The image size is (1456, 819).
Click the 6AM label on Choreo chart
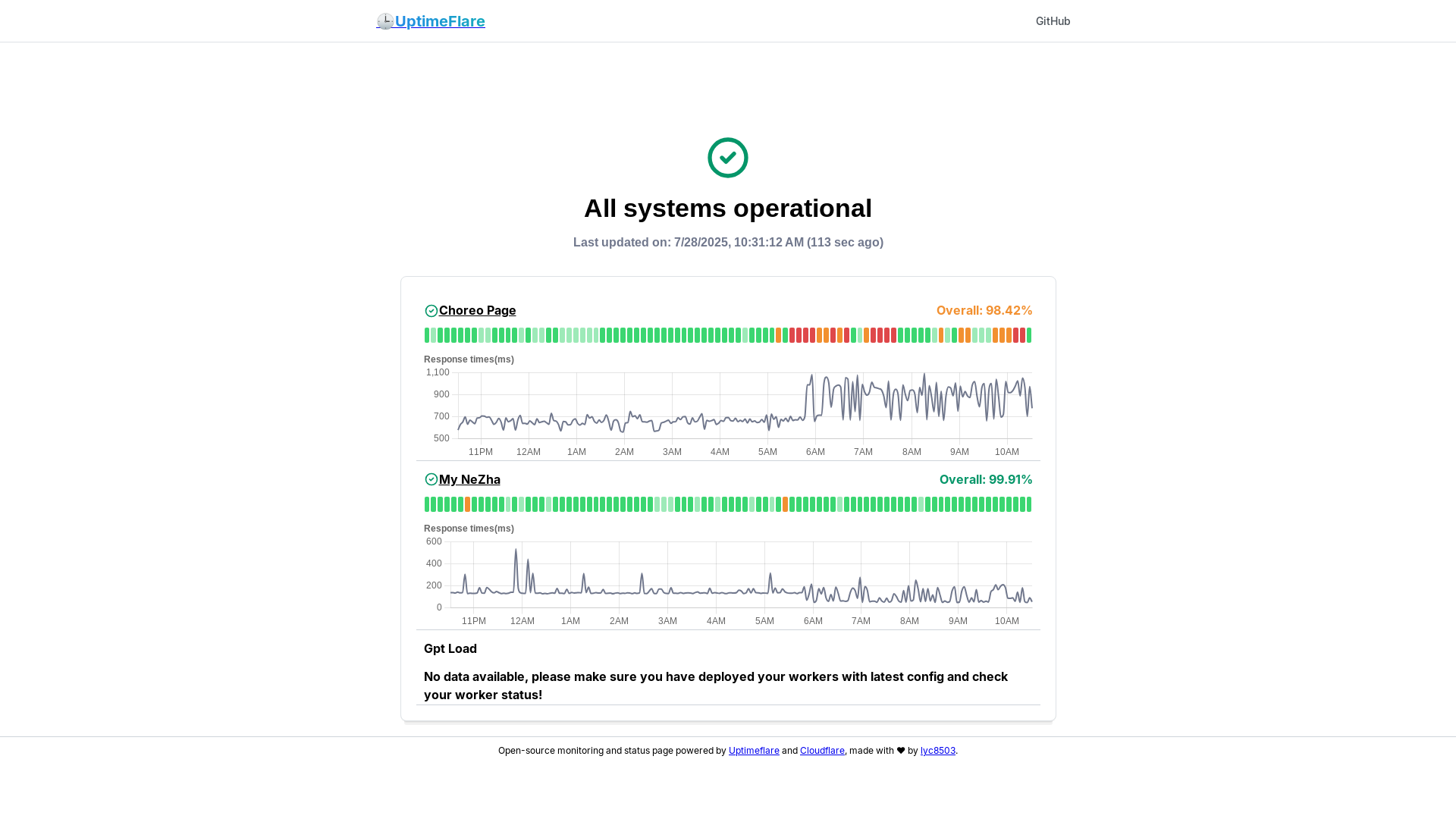point(815,452)
